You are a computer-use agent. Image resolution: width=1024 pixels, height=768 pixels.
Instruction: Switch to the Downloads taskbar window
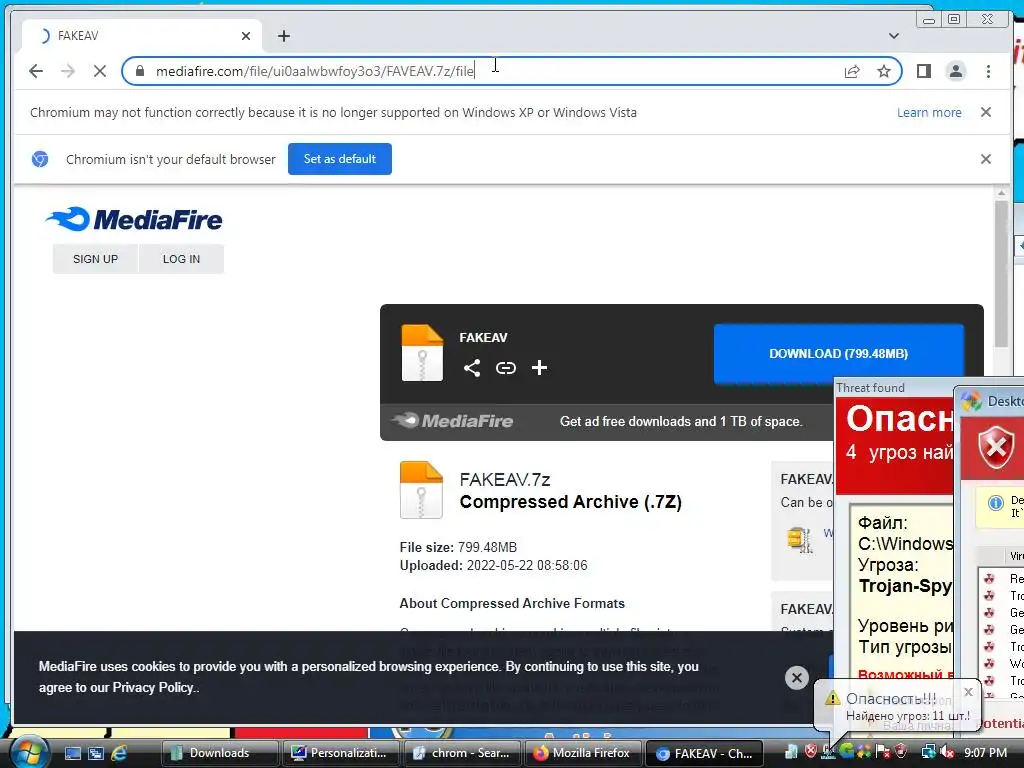(220, 753)
